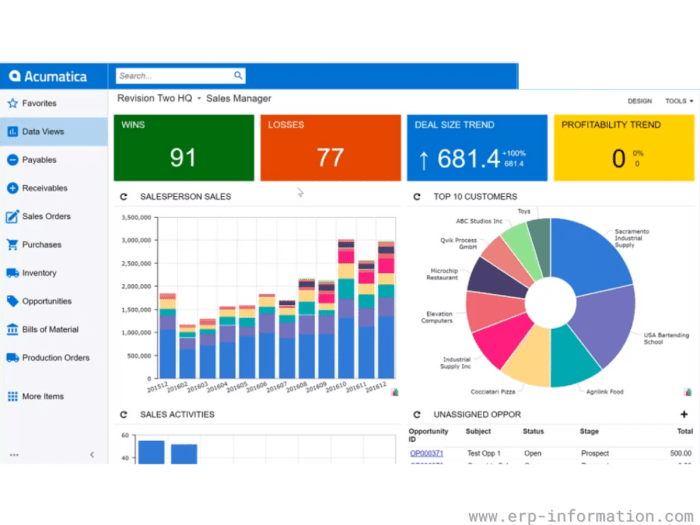Click the Payables sidebar icon

[x=13, y=160]
